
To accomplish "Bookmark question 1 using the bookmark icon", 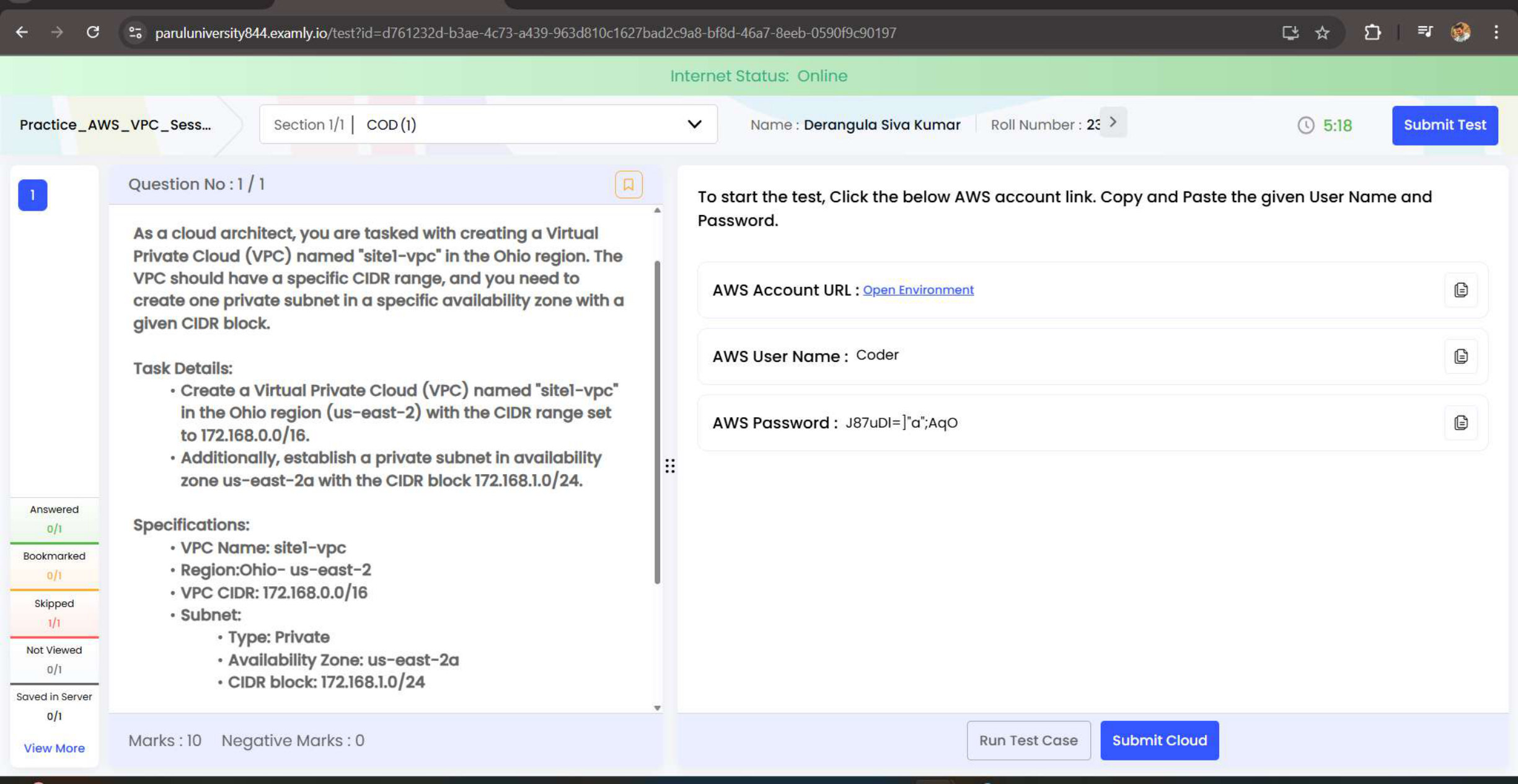I will click(629, 185).
